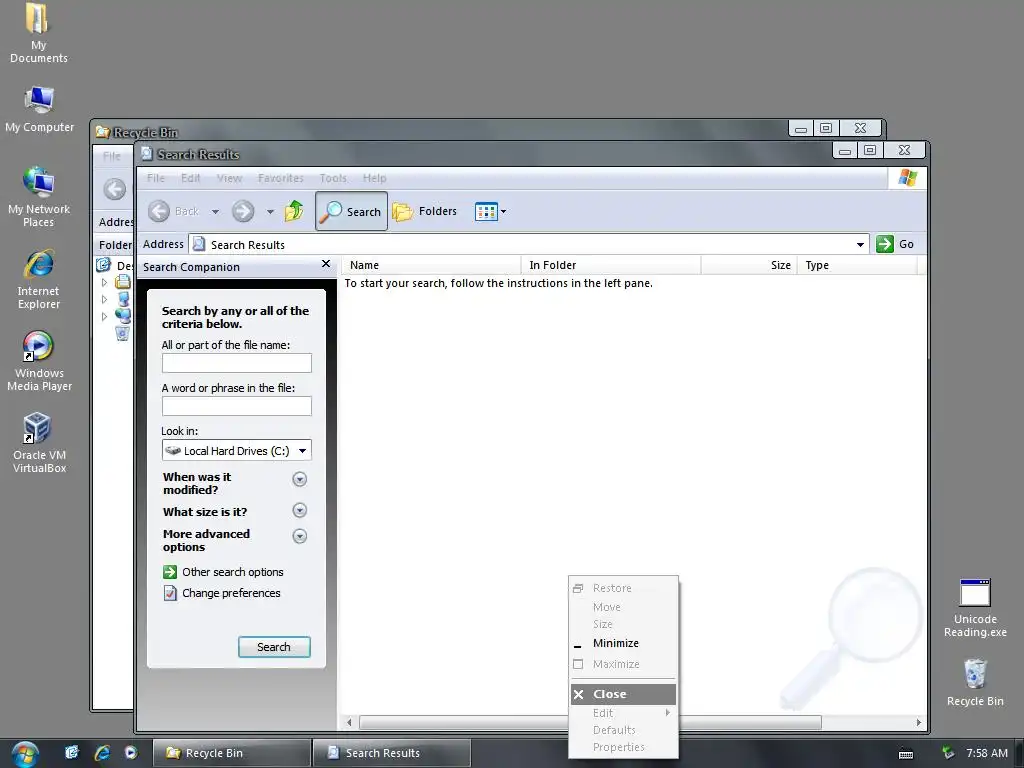Launch Media Player from quick launch
Screen dimensions: 1024x768
coord(131,752)
